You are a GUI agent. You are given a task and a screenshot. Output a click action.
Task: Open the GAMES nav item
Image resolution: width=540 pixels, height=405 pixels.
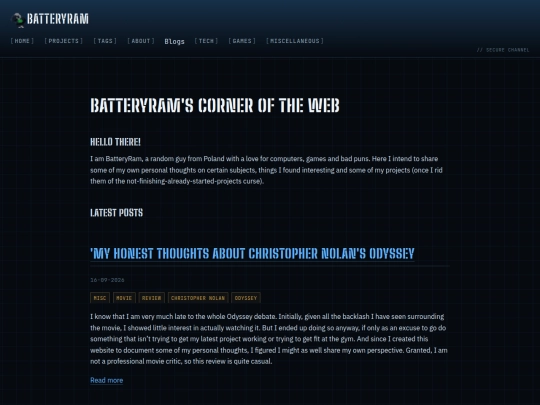242,41
